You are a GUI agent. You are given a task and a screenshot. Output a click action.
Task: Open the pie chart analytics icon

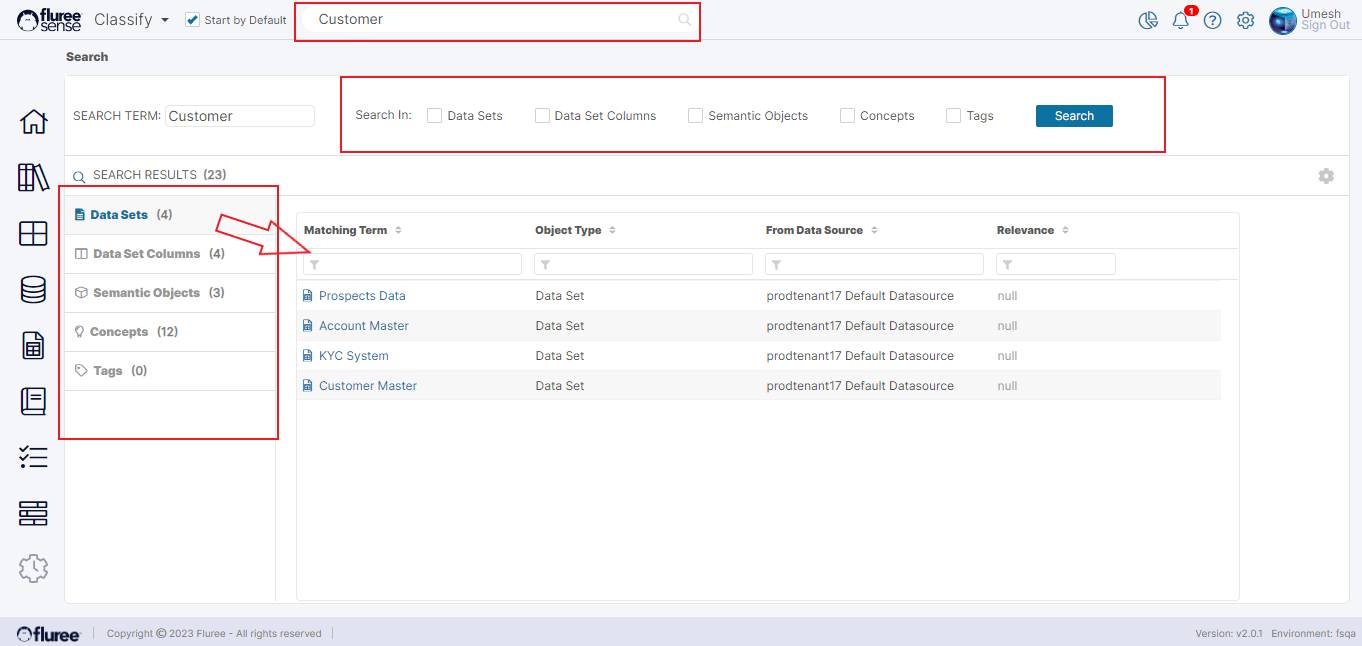(1148, 20)
